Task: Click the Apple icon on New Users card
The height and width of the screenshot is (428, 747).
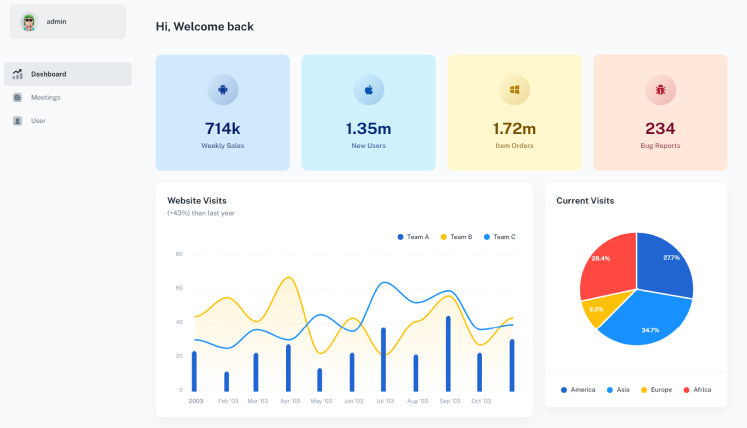Action: click(x=368, y=90)
